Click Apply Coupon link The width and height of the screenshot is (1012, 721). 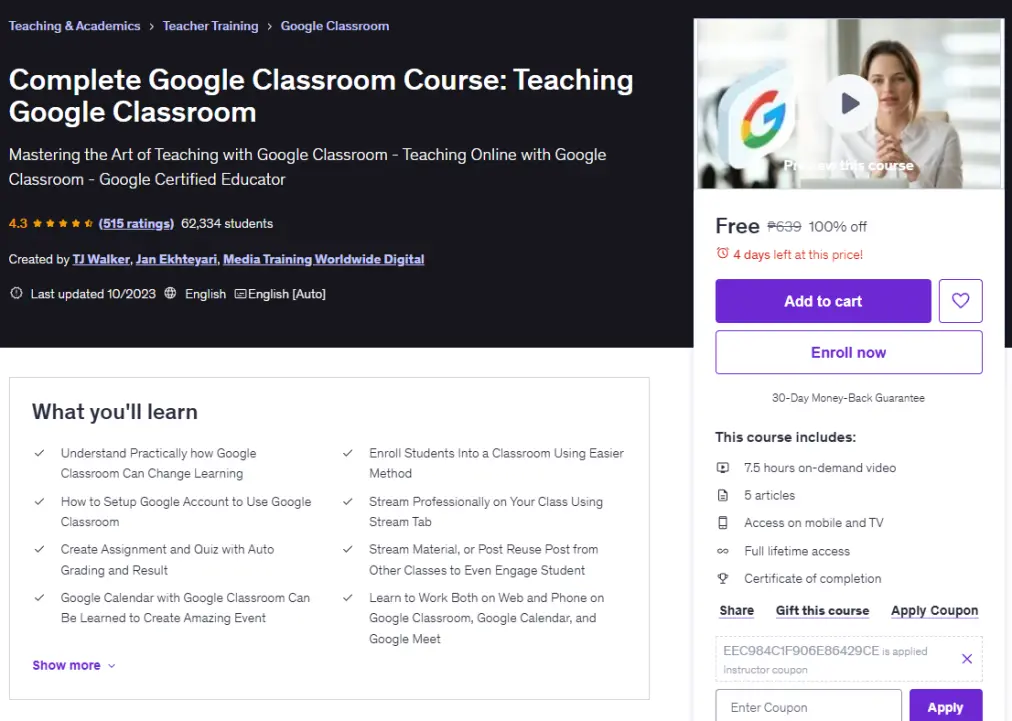pyautogui.click(x=935, y=611)
